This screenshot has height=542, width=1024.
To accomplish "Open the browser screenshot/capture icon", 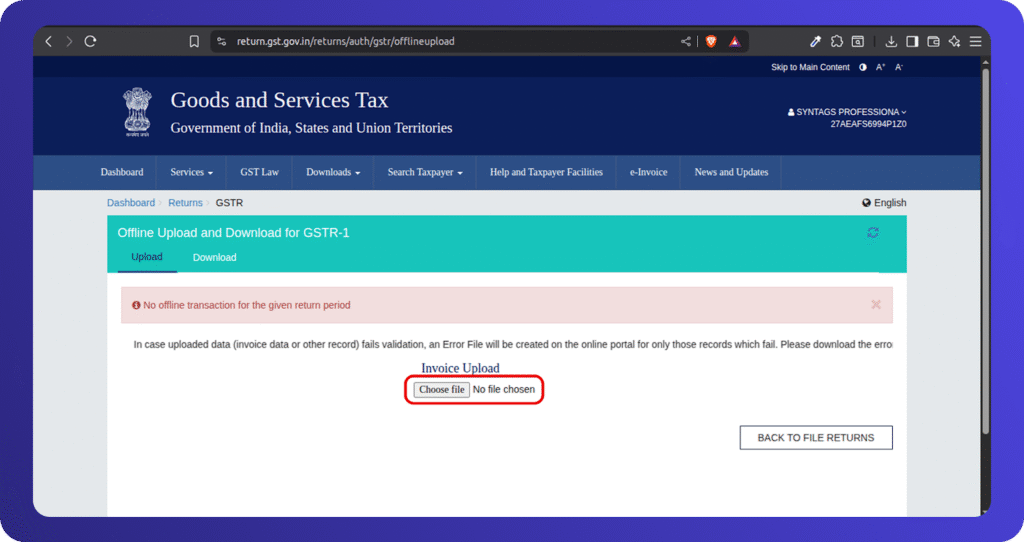I will coord(857,41).
